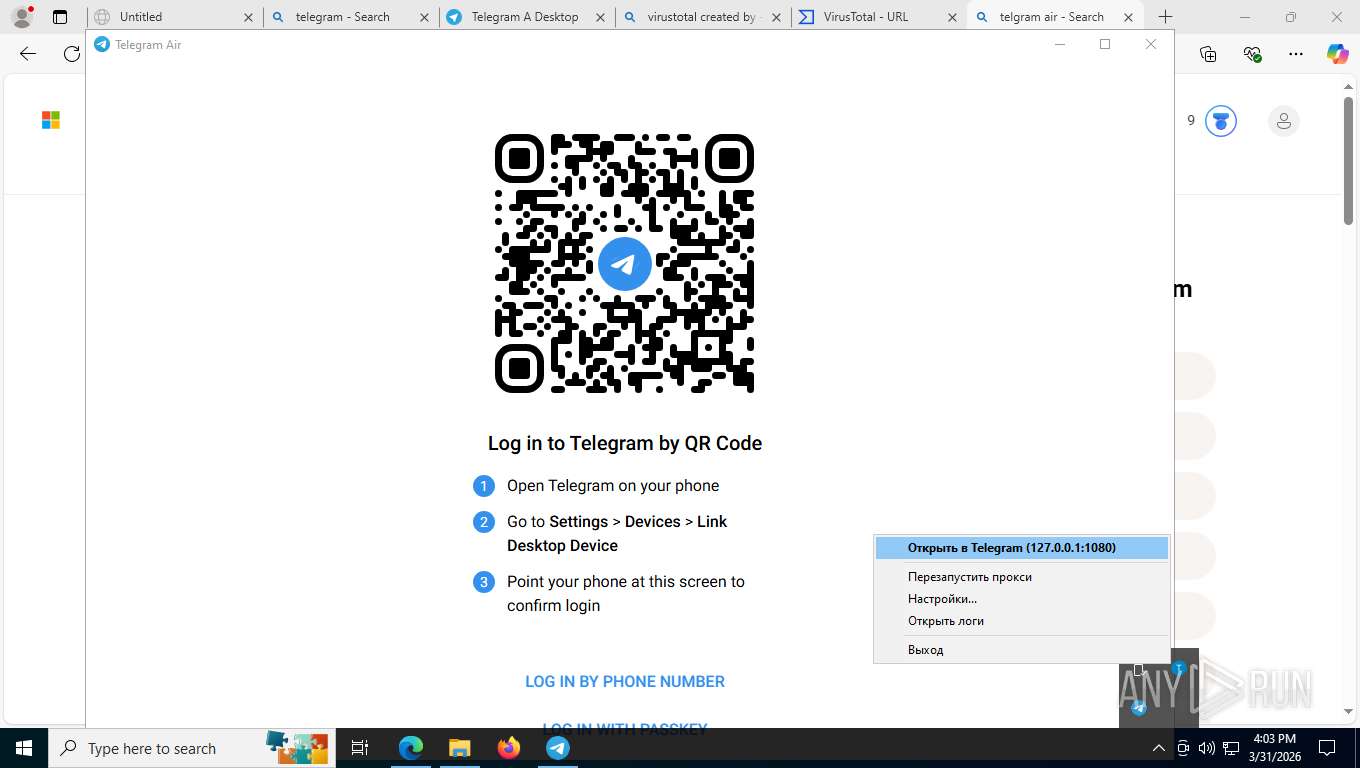
Task: Open the notification center icon
Action: [1327, 748]
